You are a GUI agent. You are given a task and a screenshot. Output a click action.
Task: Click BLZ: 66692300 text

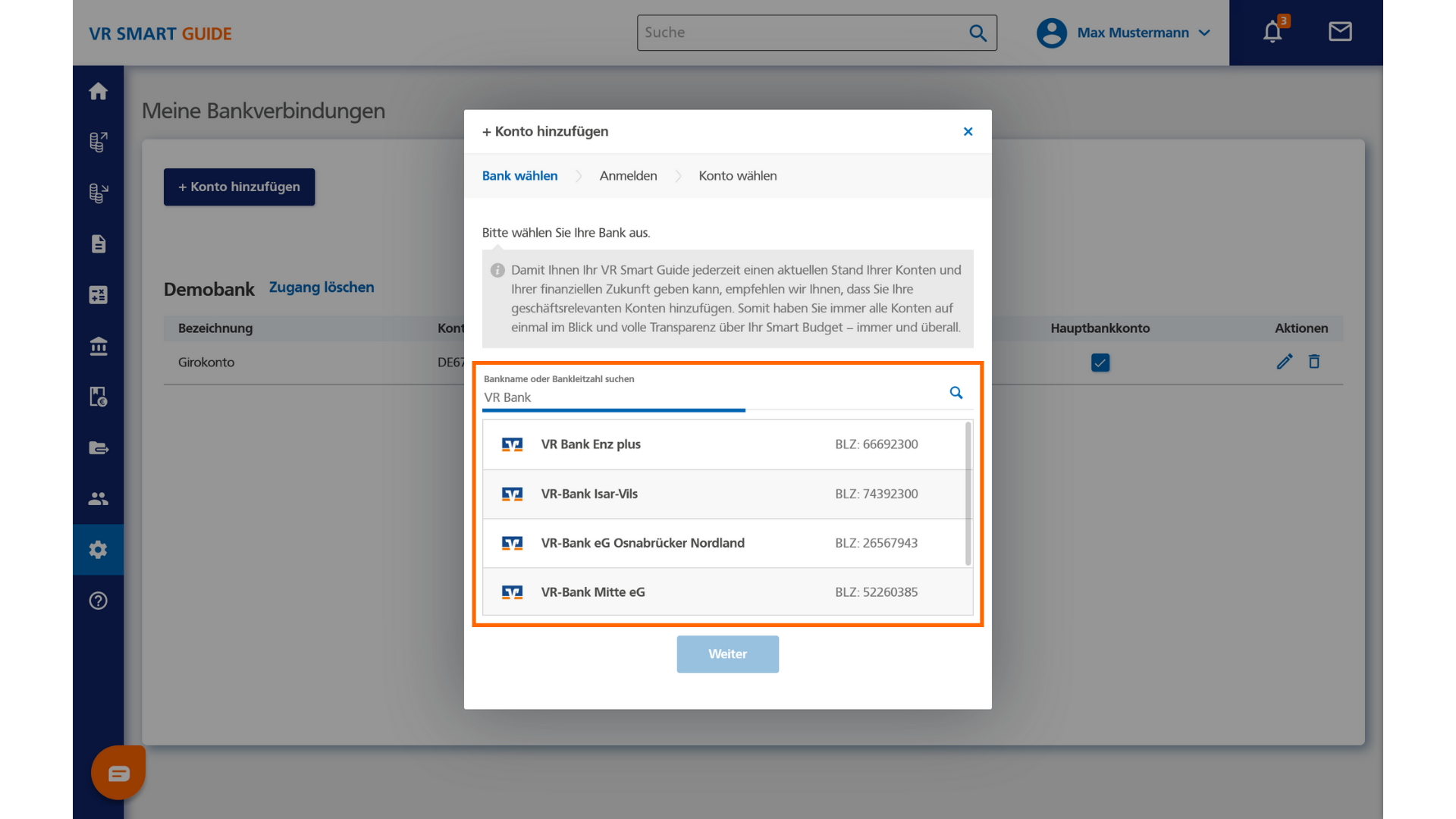[x=877, y=444]
